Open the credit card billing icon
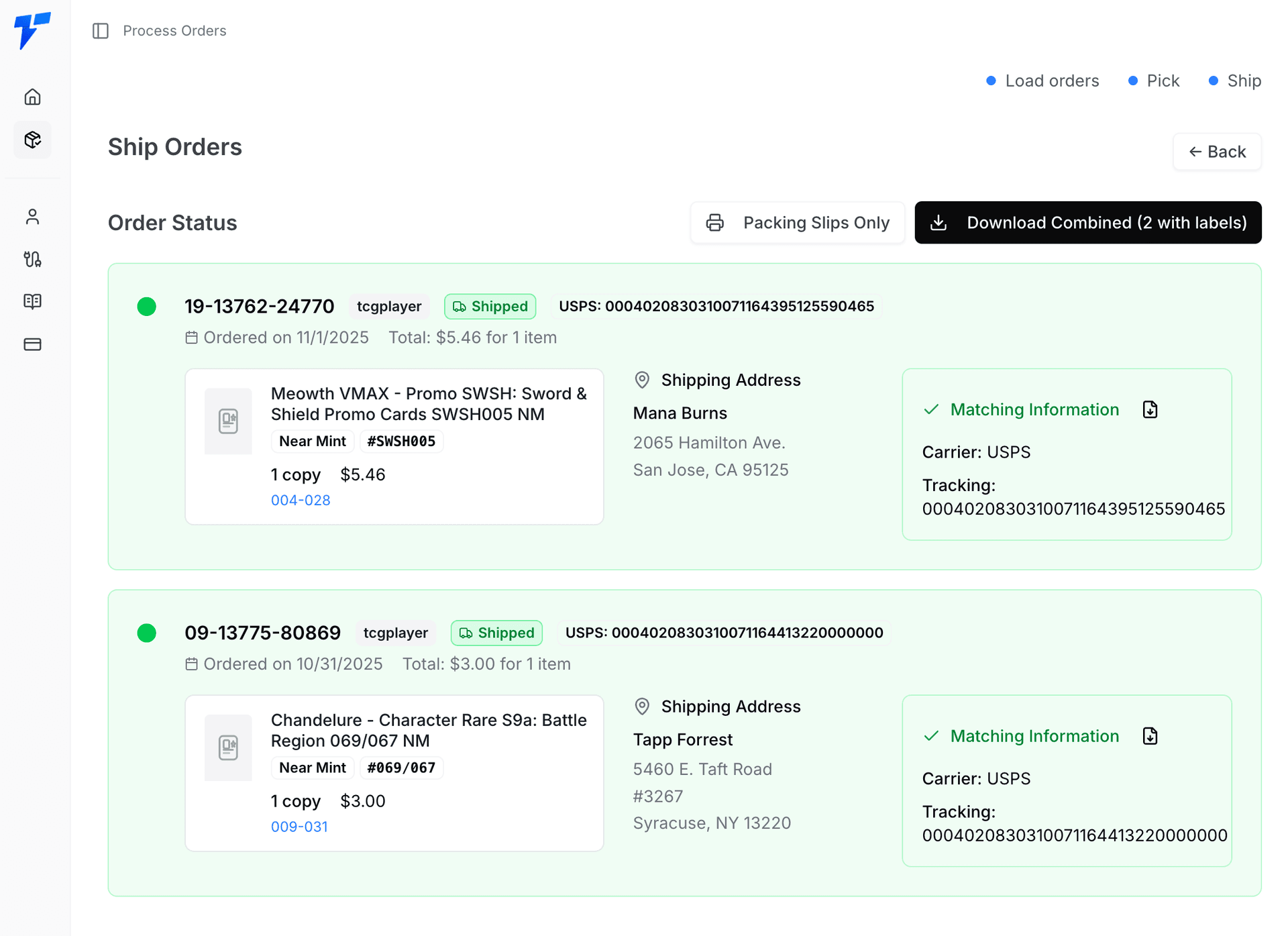The image size is (1288, 936). pos(32,344)
